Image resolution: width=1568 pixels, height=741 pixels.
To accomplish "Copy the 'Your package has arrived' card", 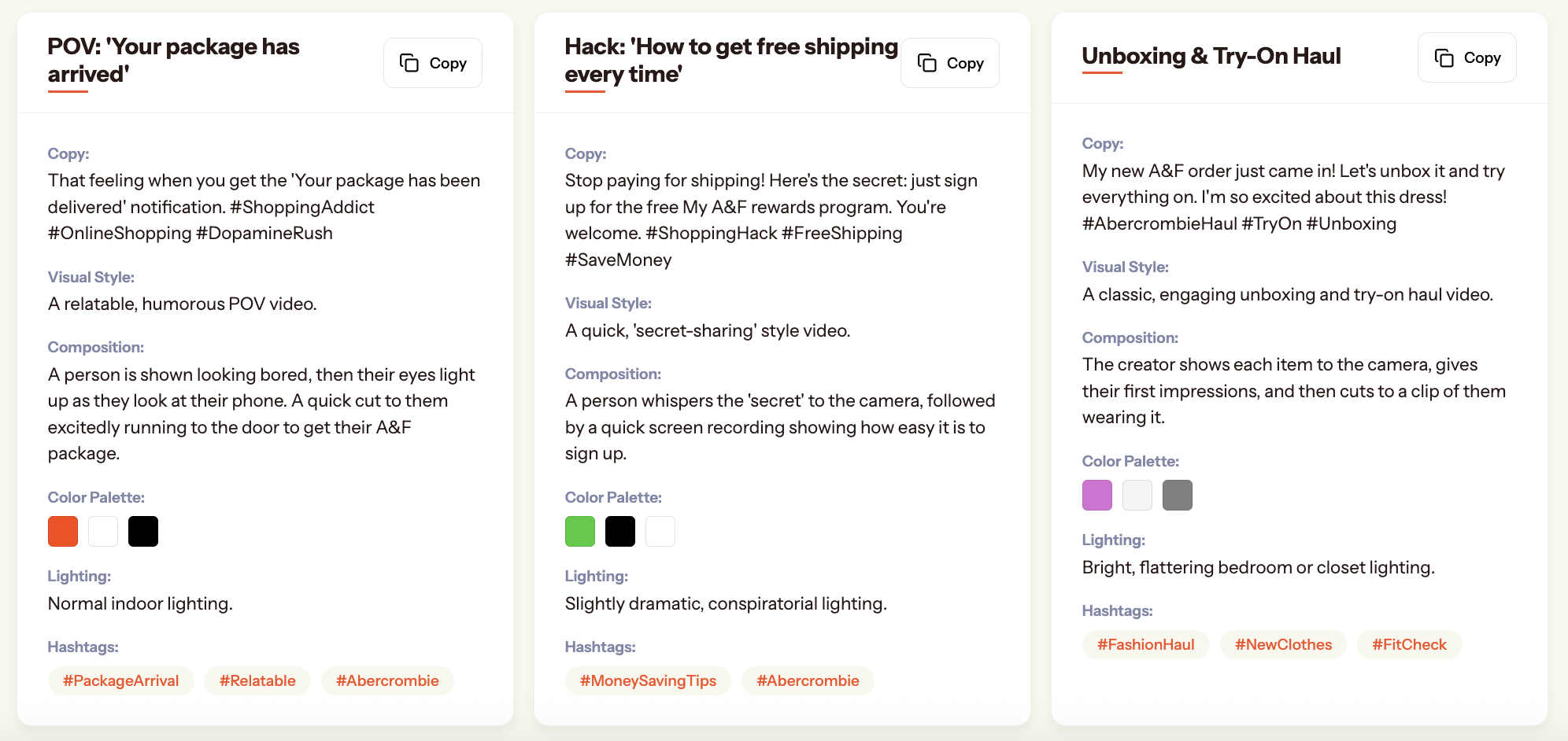I will click(x=433, y=63).
